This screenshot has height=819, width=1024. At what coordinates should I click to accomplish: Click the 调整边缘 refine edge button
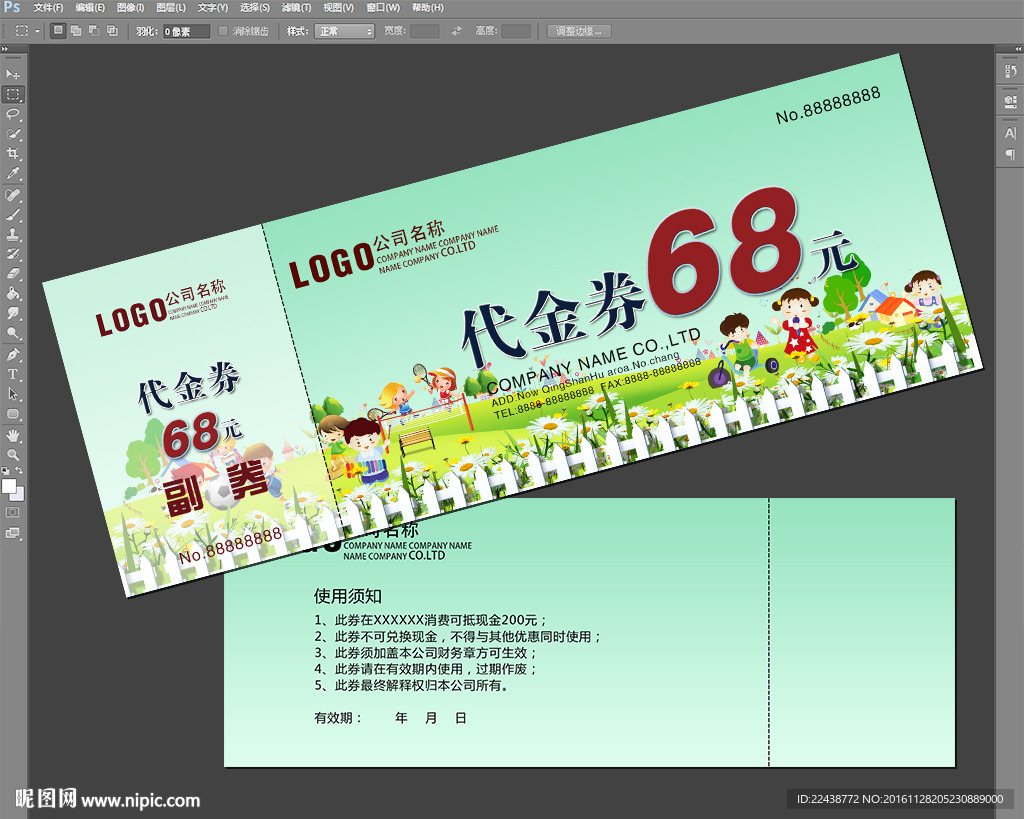click(579, 31)
